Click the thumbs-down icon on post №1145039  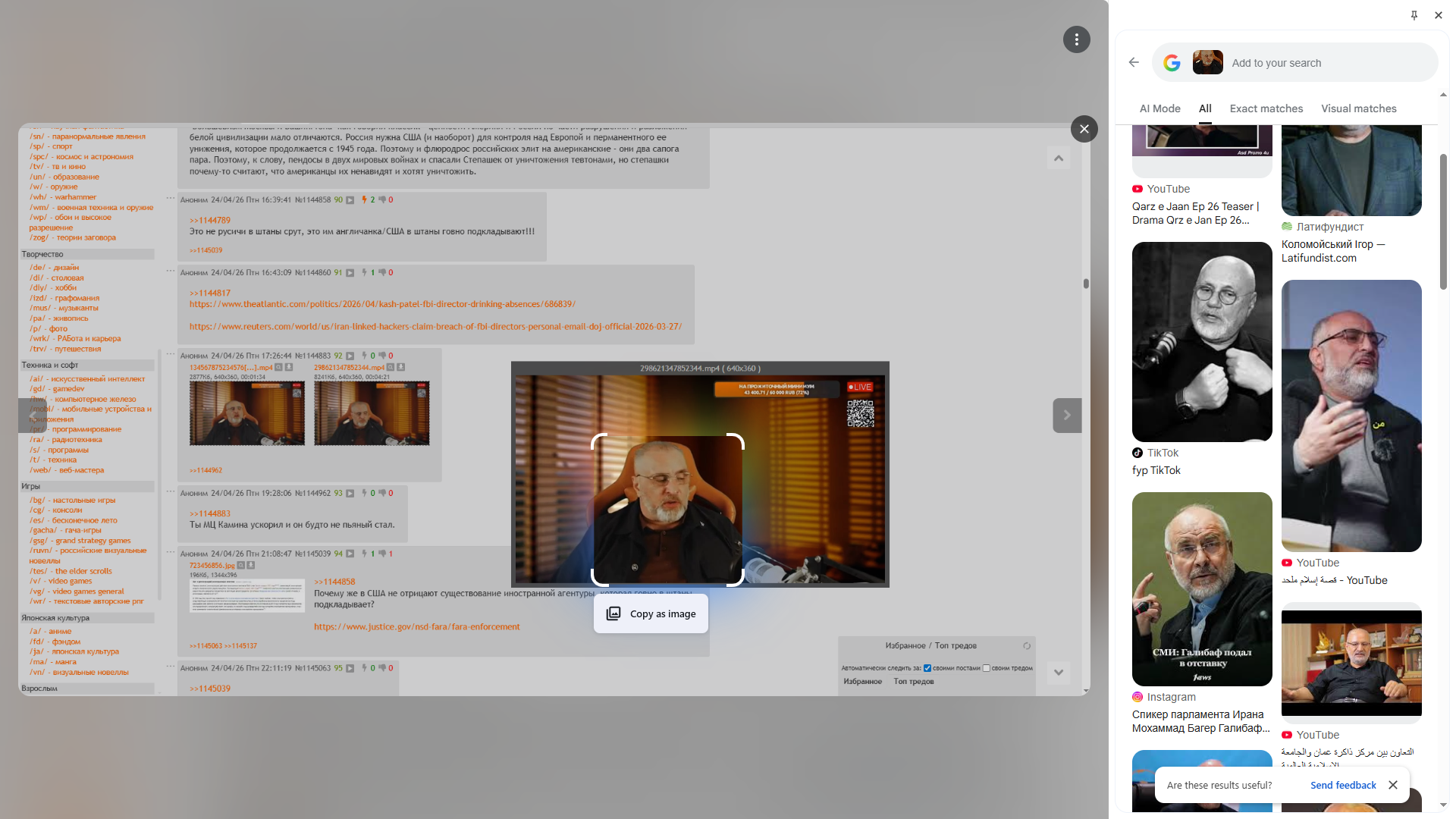[382, 554]
